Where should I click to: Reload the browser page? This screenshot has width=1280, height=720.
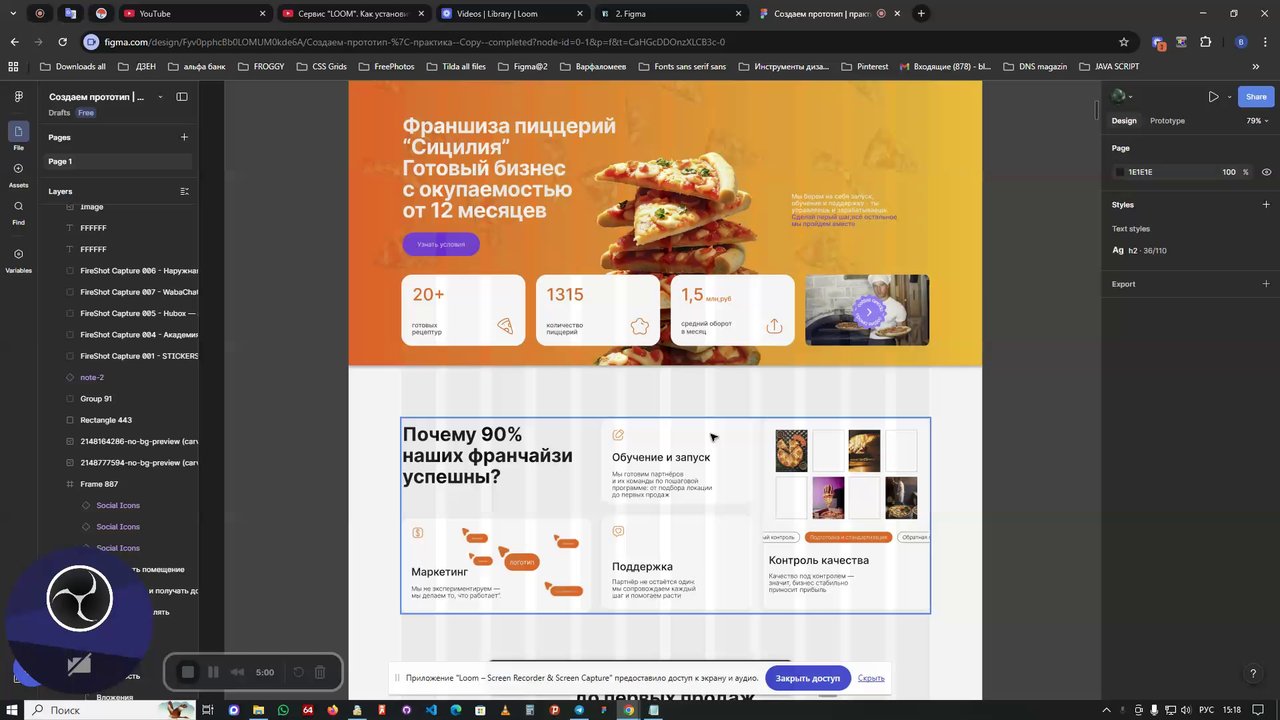pos(62,42)
